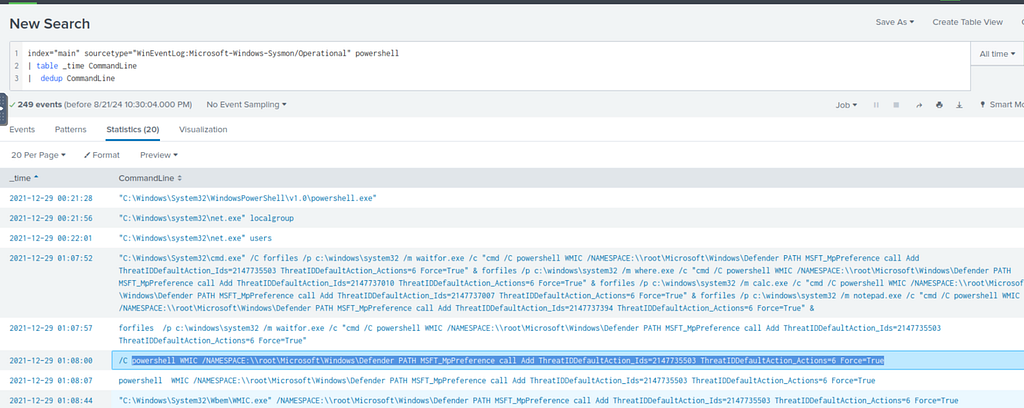Click timestamp 2021-12-29 00:21:28

51,198
